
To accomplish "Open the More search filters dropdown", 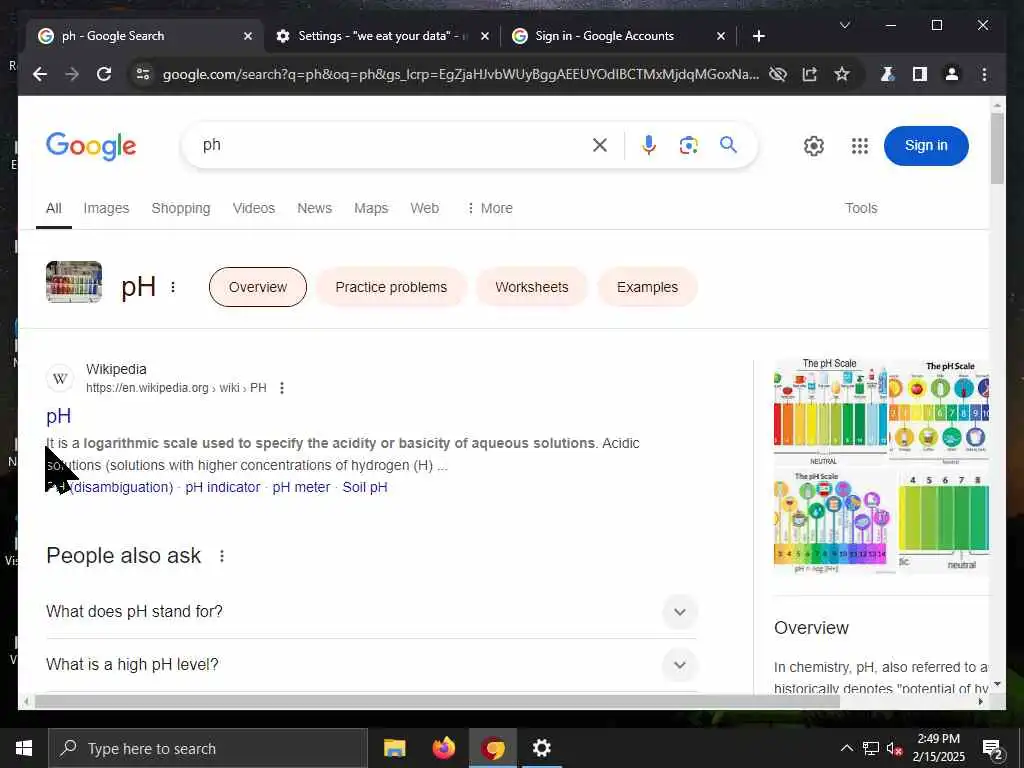I will click(489, 208).
